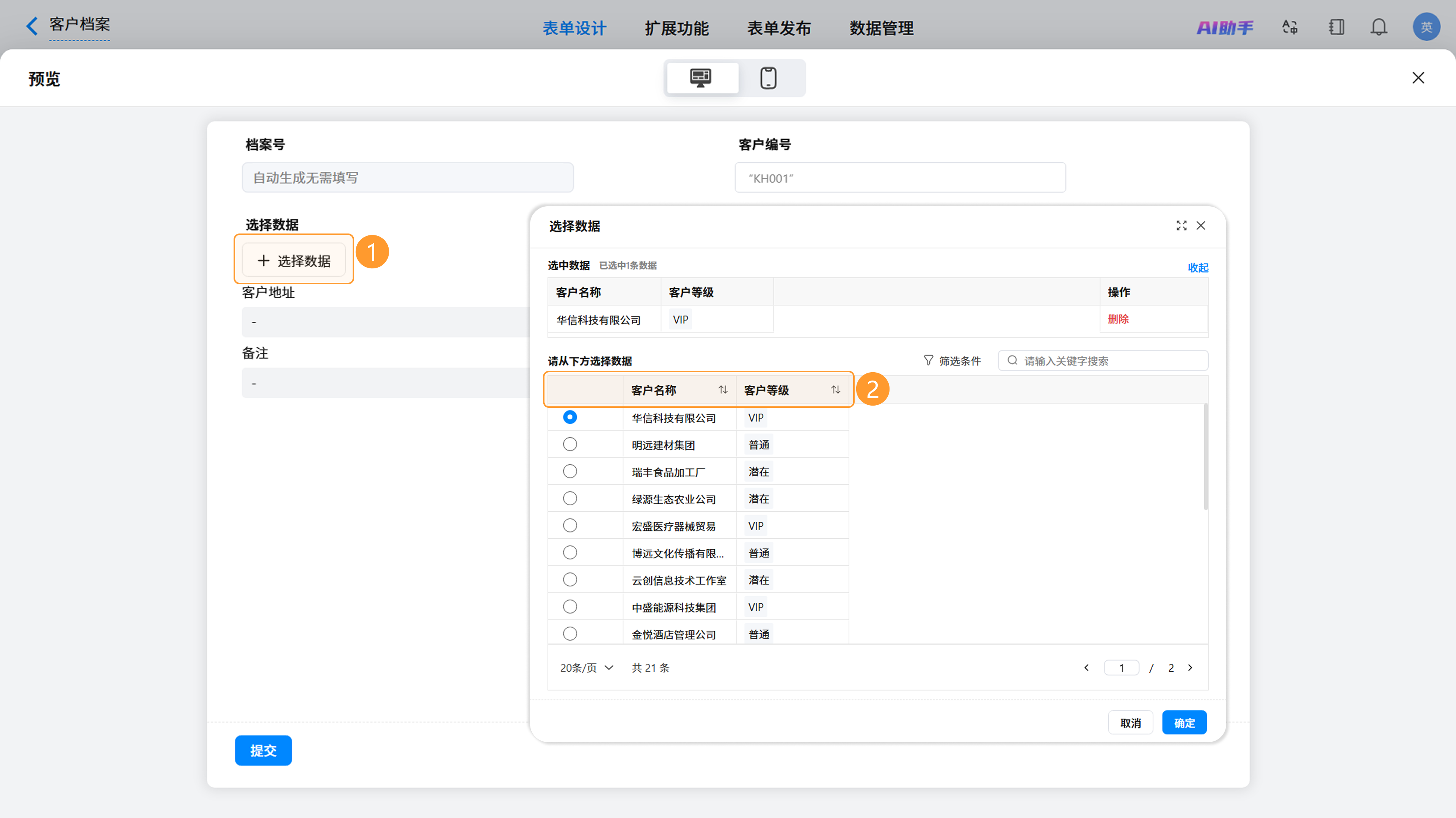Image resolution: width=1456 pixels, height=818 pixels.
Task: Switch to 扩展功能 tab
Action: (676, 28)
